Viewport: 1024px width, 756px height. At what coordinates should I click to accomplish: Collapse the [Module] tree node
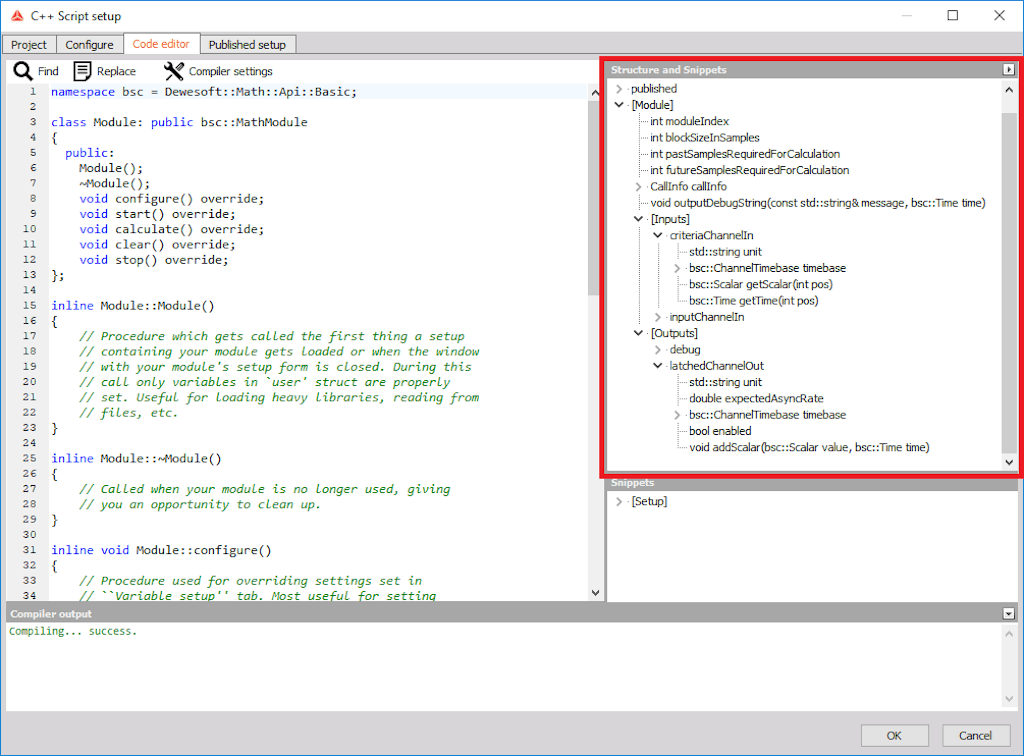[x=619, y=104]
